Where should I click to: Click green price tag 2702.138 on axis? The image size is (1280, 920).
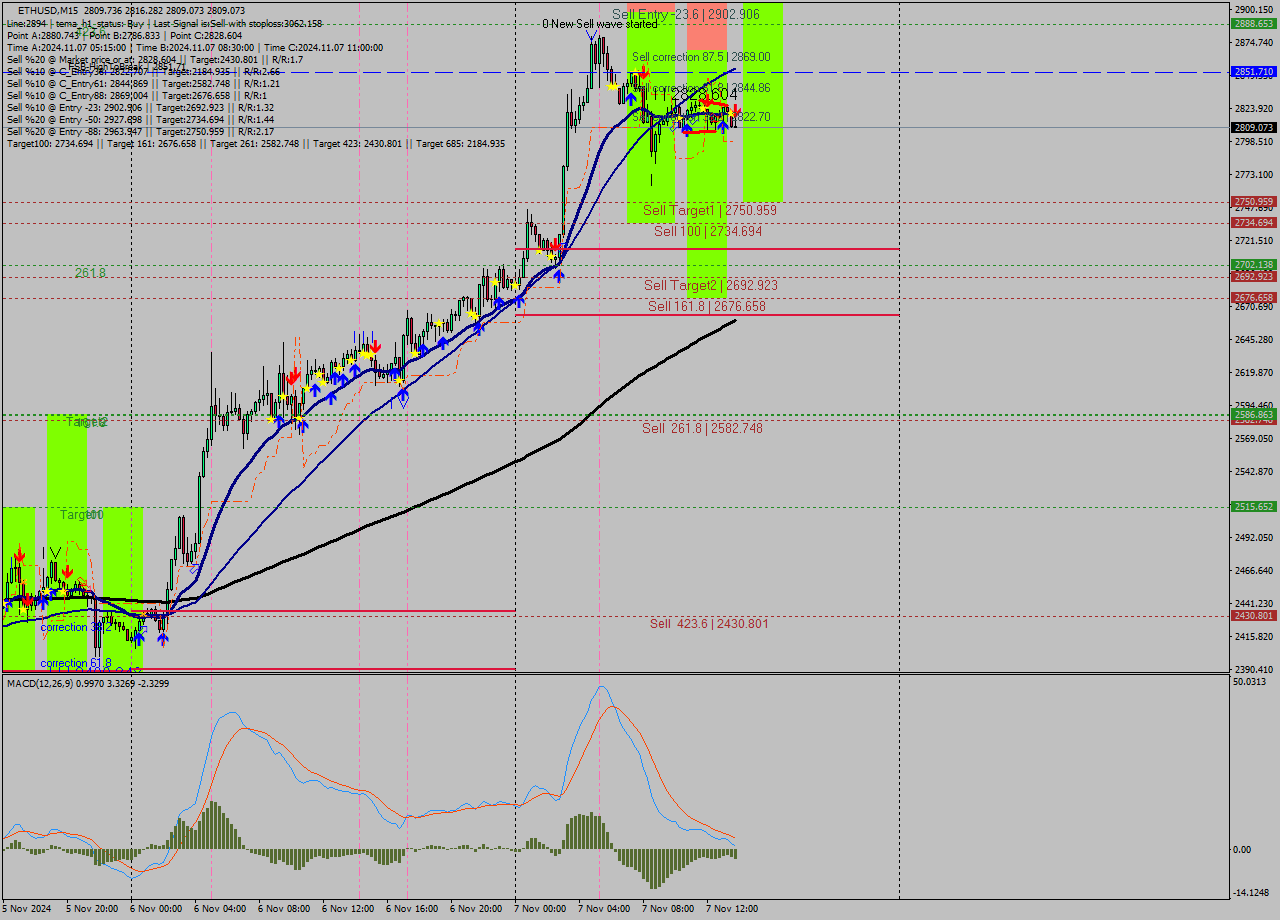(1253, 265)
